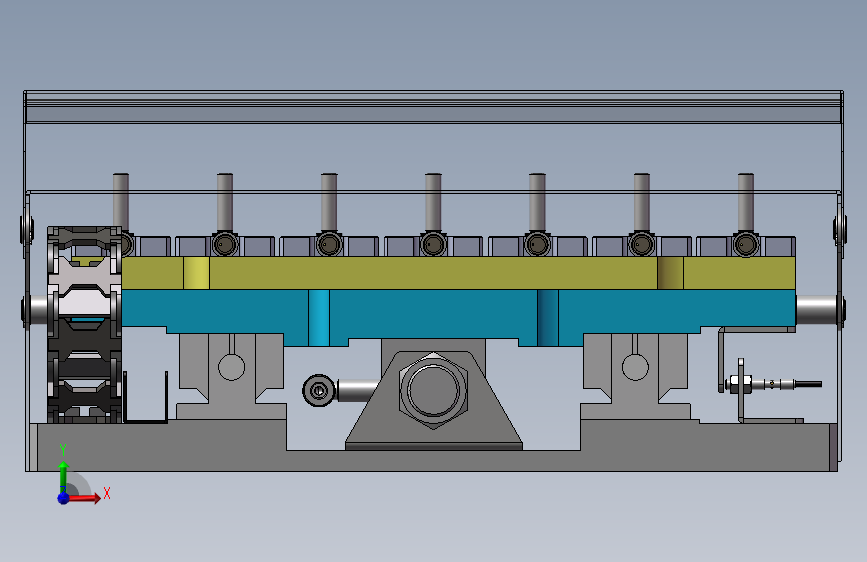
Task: Select the right linear guide bearing block
Action: [x=635, y=368]
